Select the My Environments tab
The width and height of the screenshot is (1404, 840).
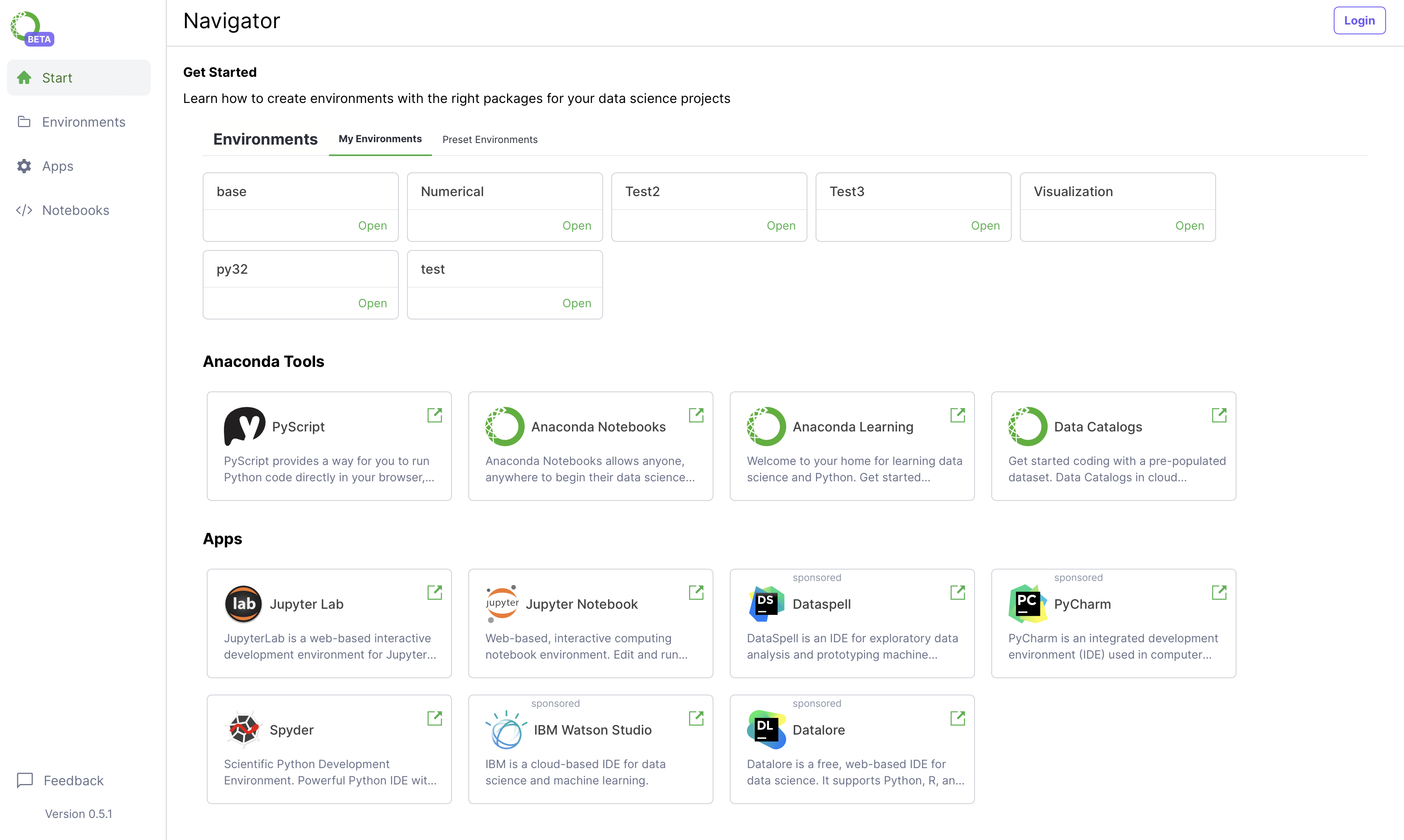click(x=380, y=139)
